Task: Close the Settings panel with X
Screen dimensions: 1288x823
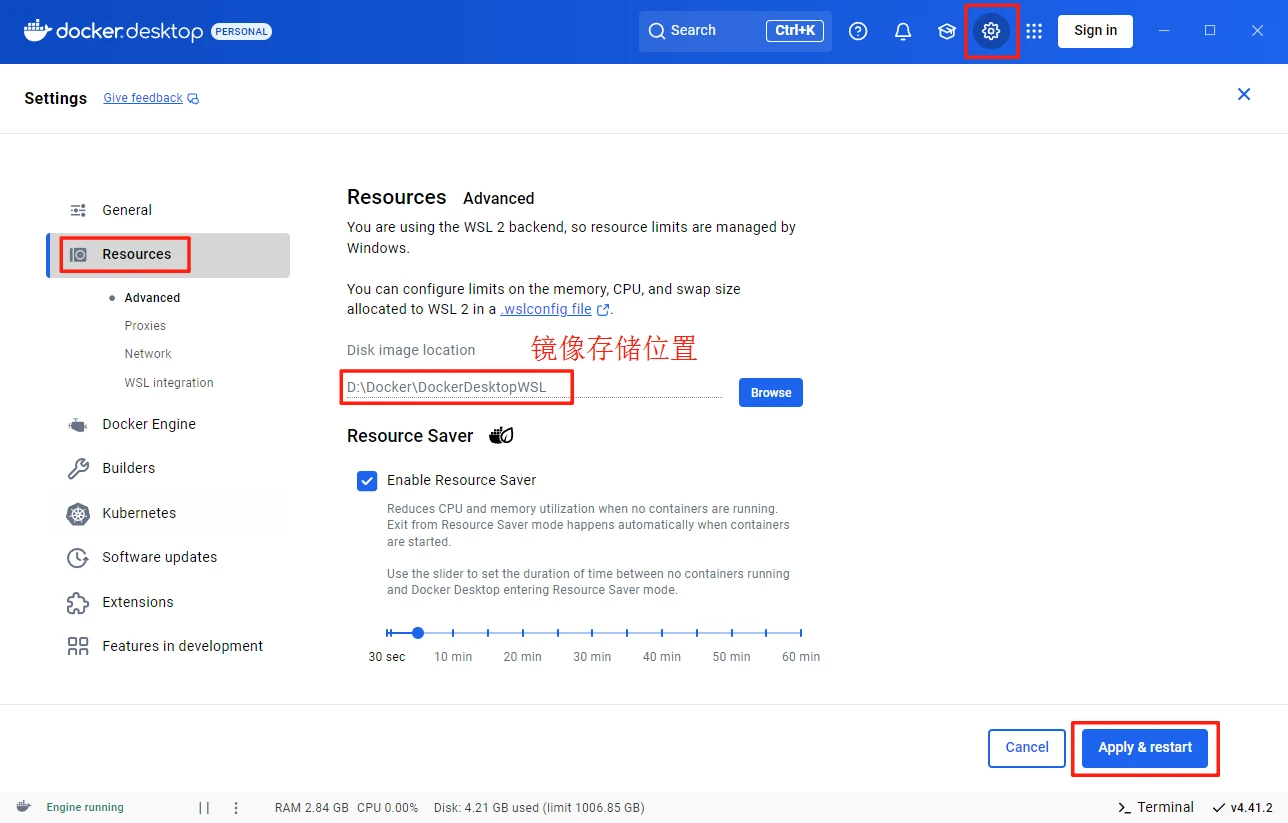Action: click(1244, 94)
